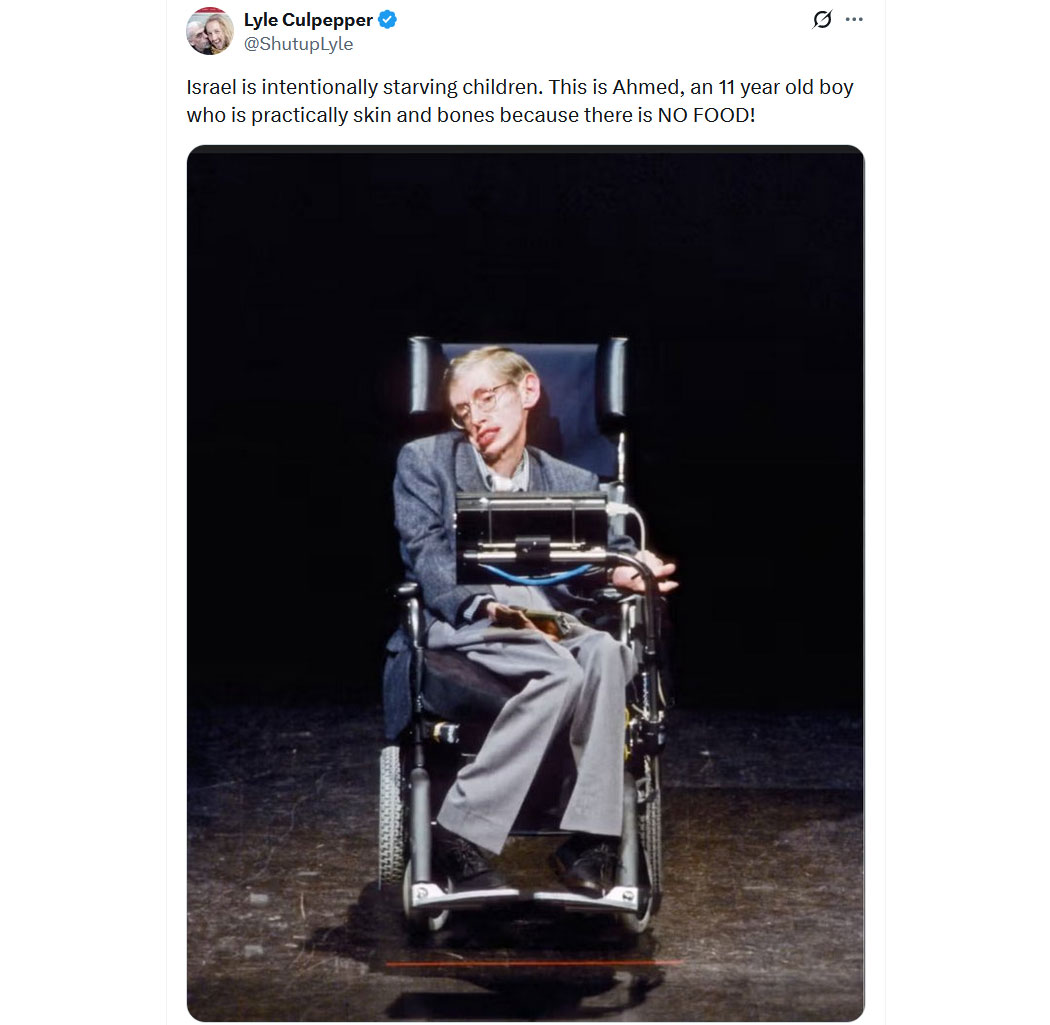Image resolution: width=1050 pixels, height=1025 pixels.
Task: Click the blue verified checkmark badge
Action: click(x=388, y=20)
